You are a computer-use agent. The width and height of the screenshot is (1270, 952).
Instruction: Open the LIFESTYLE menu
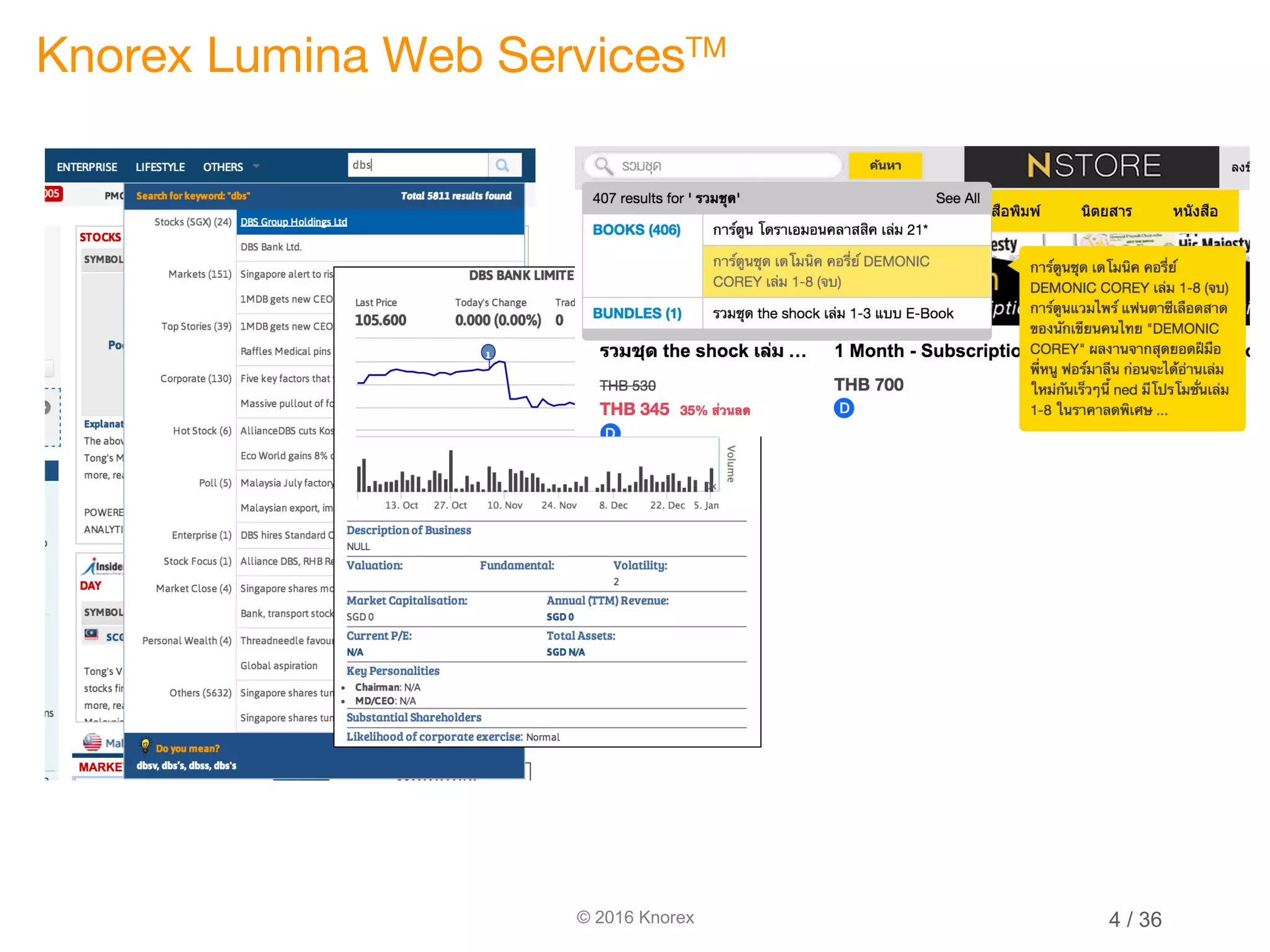pos(160,167)
